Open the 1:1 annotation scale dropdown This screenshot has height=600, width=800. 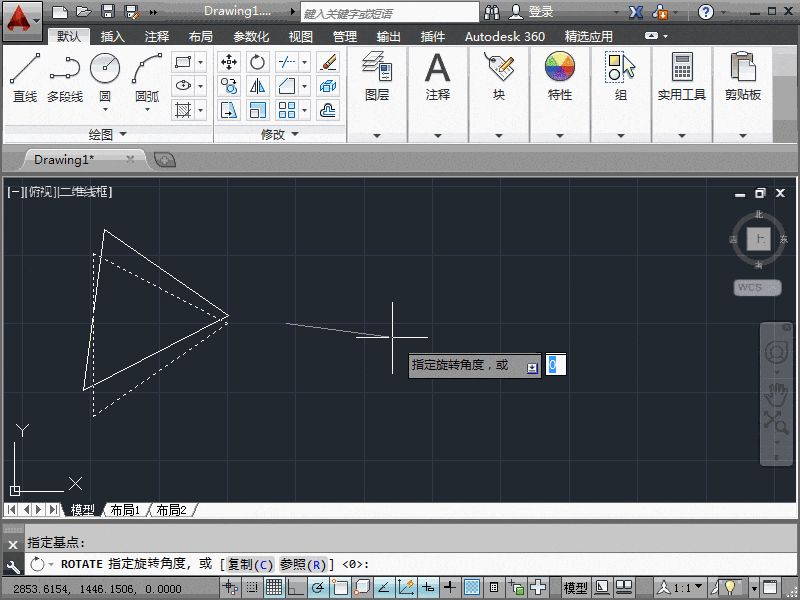click(697, 587)
